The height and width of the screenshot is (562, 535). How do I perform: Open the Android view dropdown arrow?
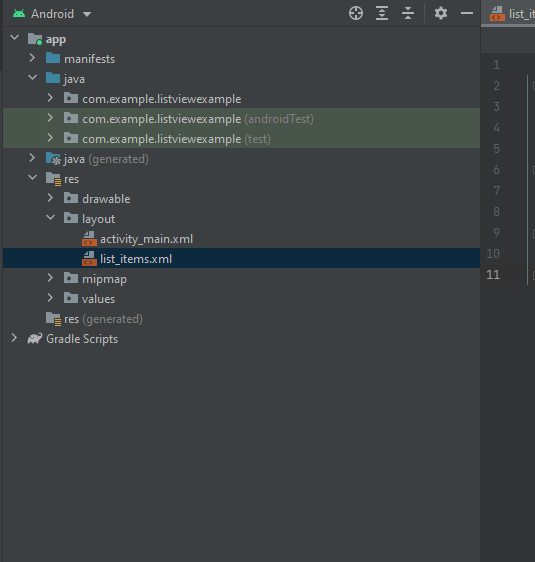tap(87, 14)
